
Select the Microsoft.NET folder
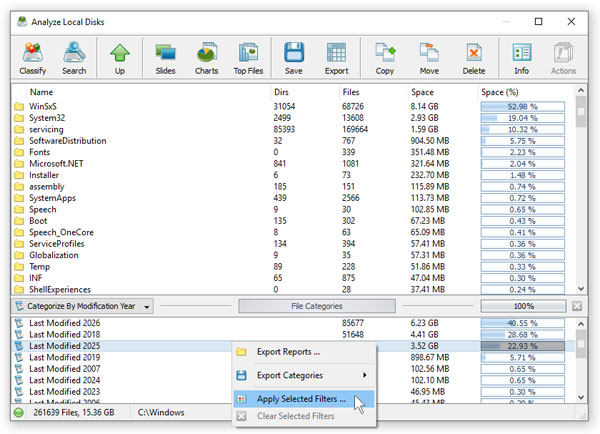point(293,164)
